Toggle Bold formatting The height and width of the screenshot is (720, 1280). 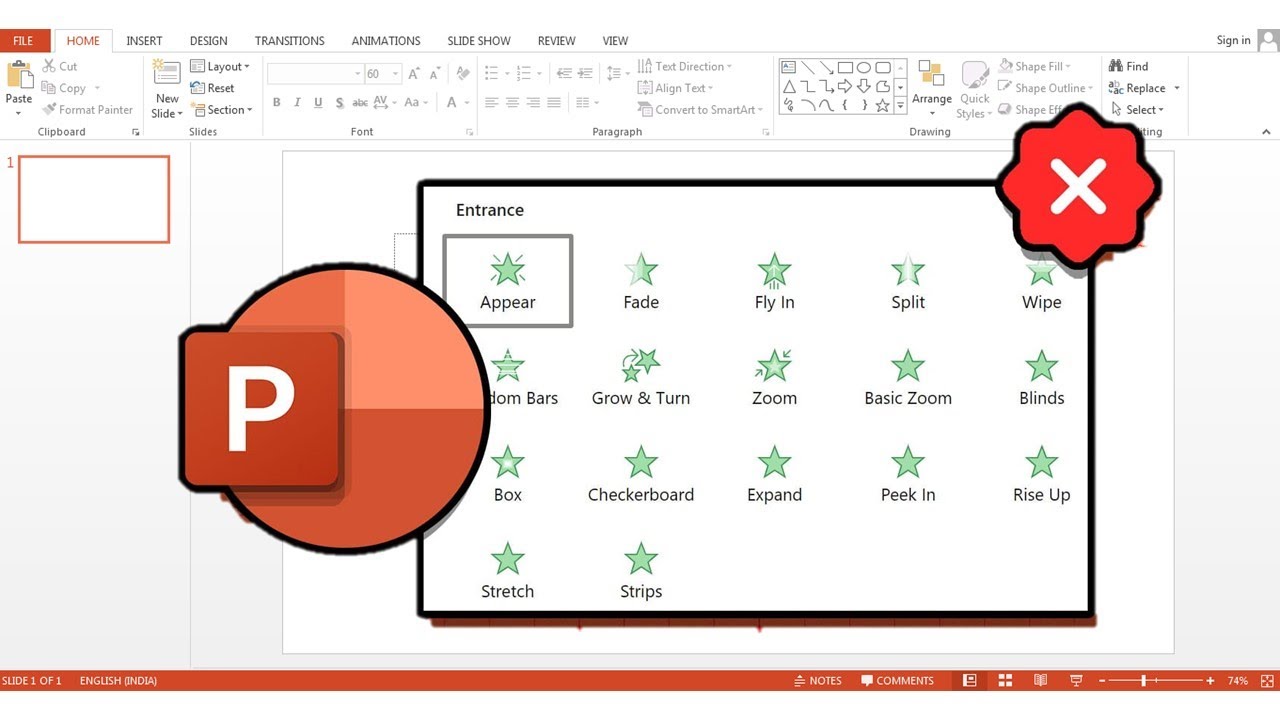[277, 102]
